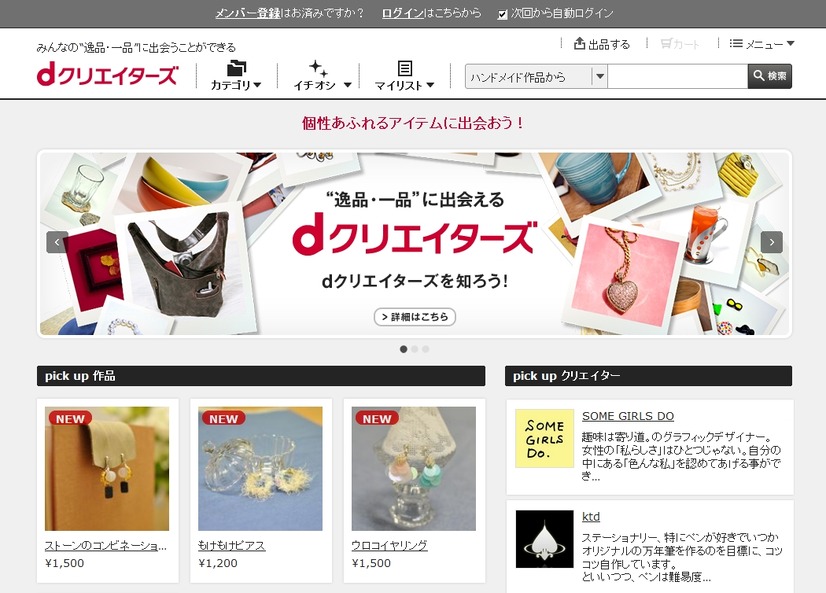
Task: Click the magnifier 検索 search button
Action: point(770,76)
